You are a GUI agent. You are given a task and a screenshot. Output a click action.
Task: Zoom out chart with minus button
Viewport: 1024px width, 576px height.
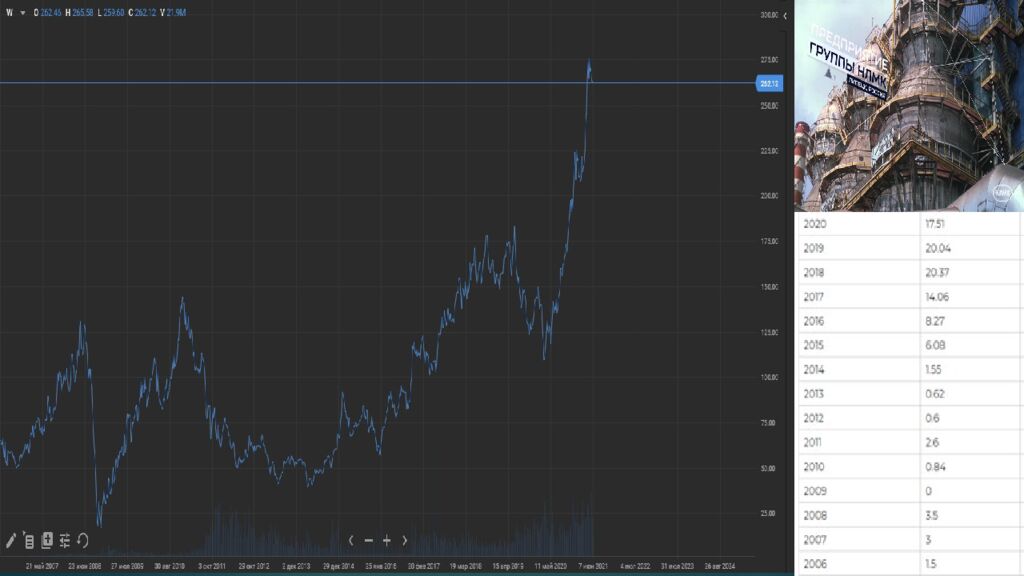tap(368, 540)
